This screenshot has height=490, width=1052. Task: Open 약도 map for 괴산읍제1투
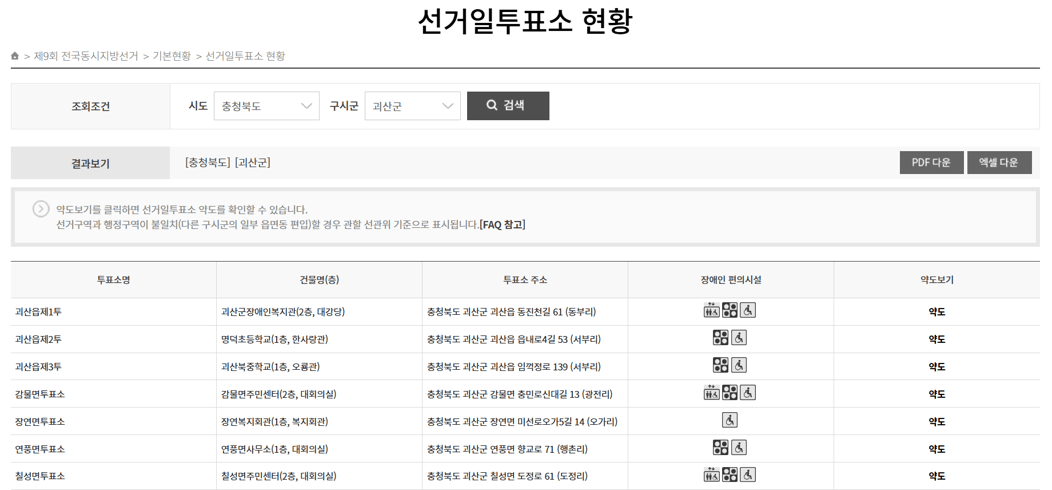pyautogui.click(x=937, y=312)
